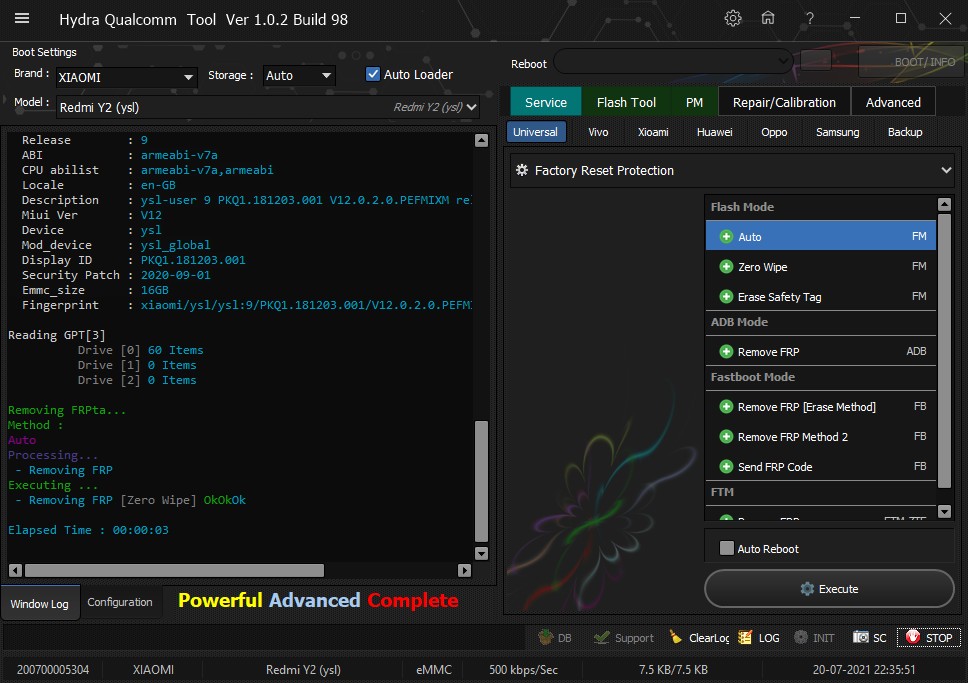The image size is (968, 683).
Task: Click the INIT gear icon
Action: pyautogui.click(x=801, y=637)
